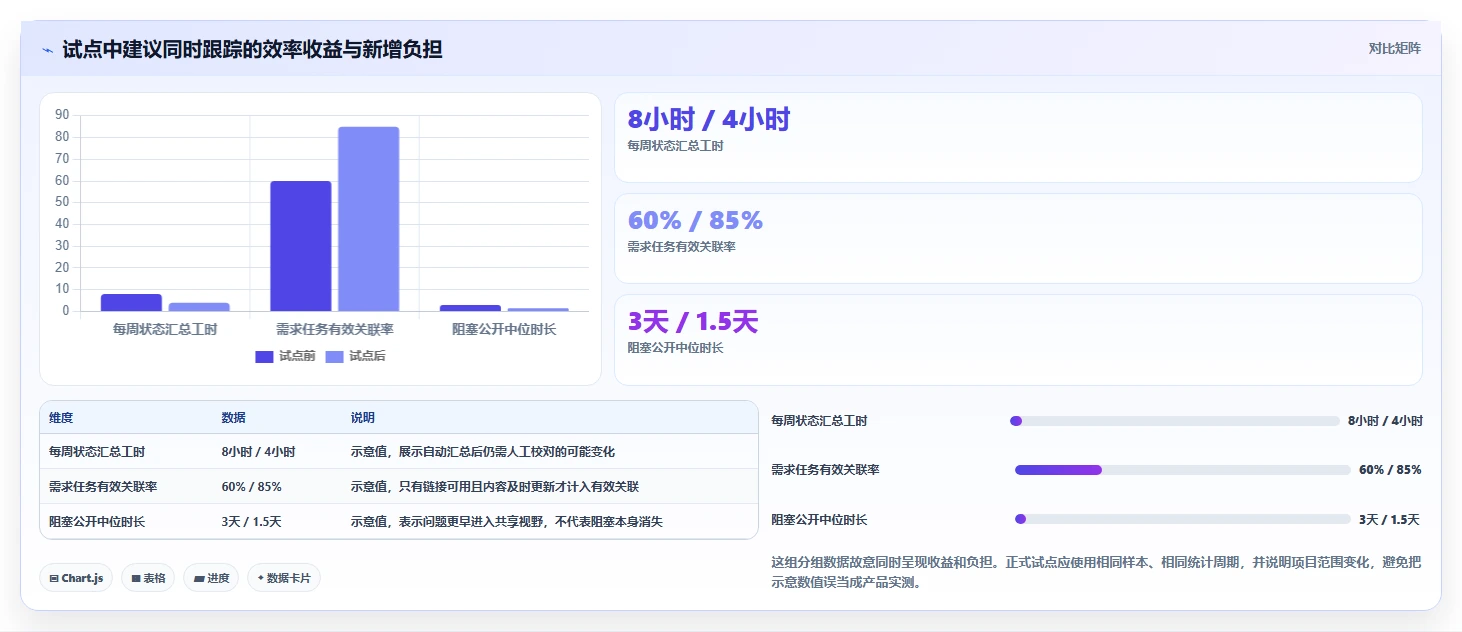Select the 表格 chip
Viewport: 1462px width, 632px height.
148,578
